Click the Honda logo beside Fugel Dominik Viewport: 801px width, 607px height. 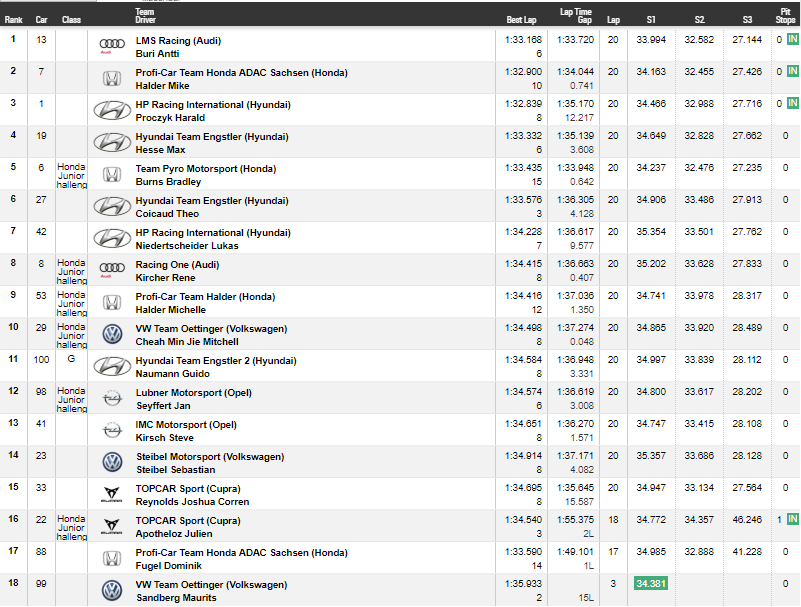[x=112, y=558]
